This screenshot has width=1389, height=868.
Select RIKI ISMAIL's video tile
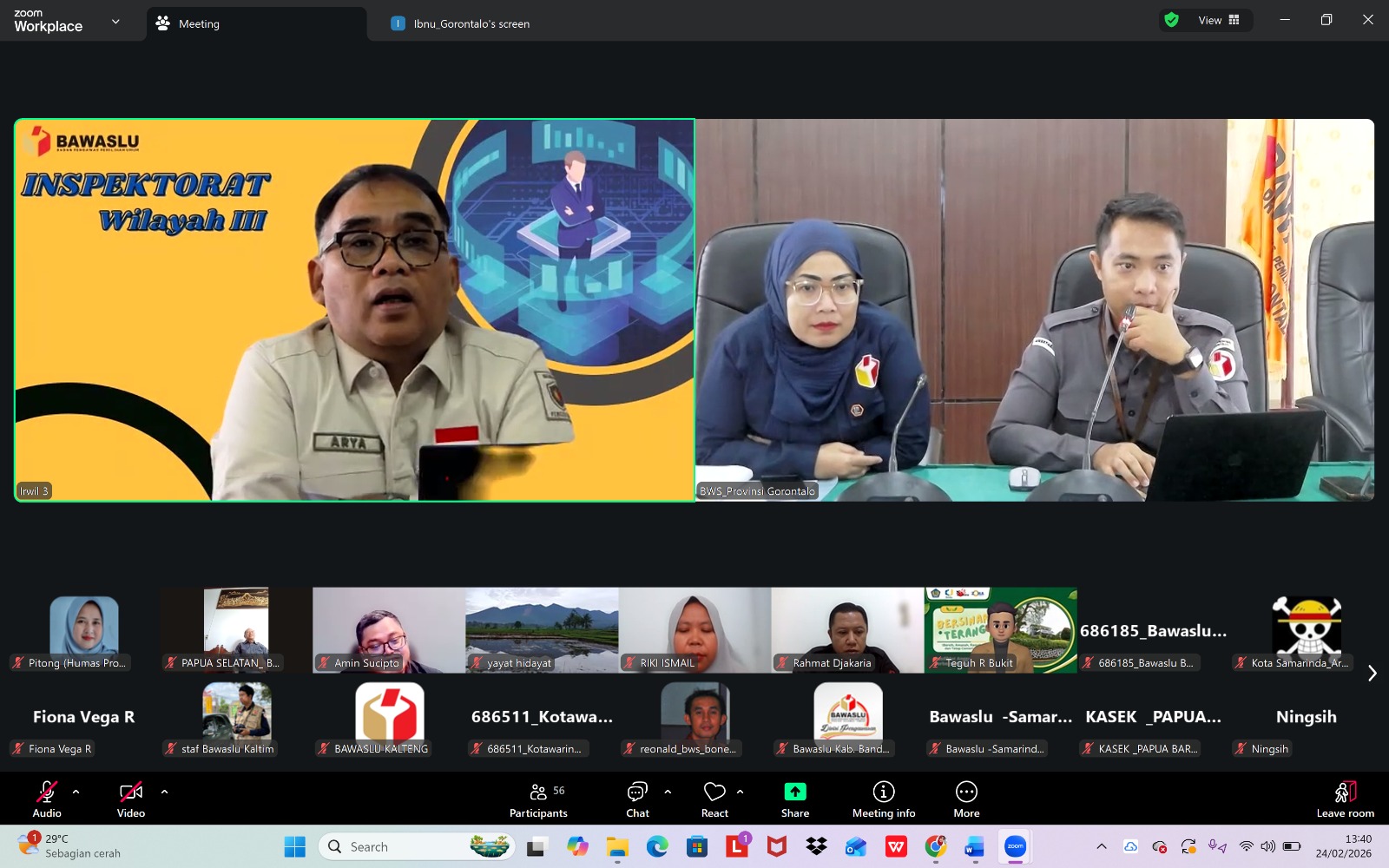point(694,630)
